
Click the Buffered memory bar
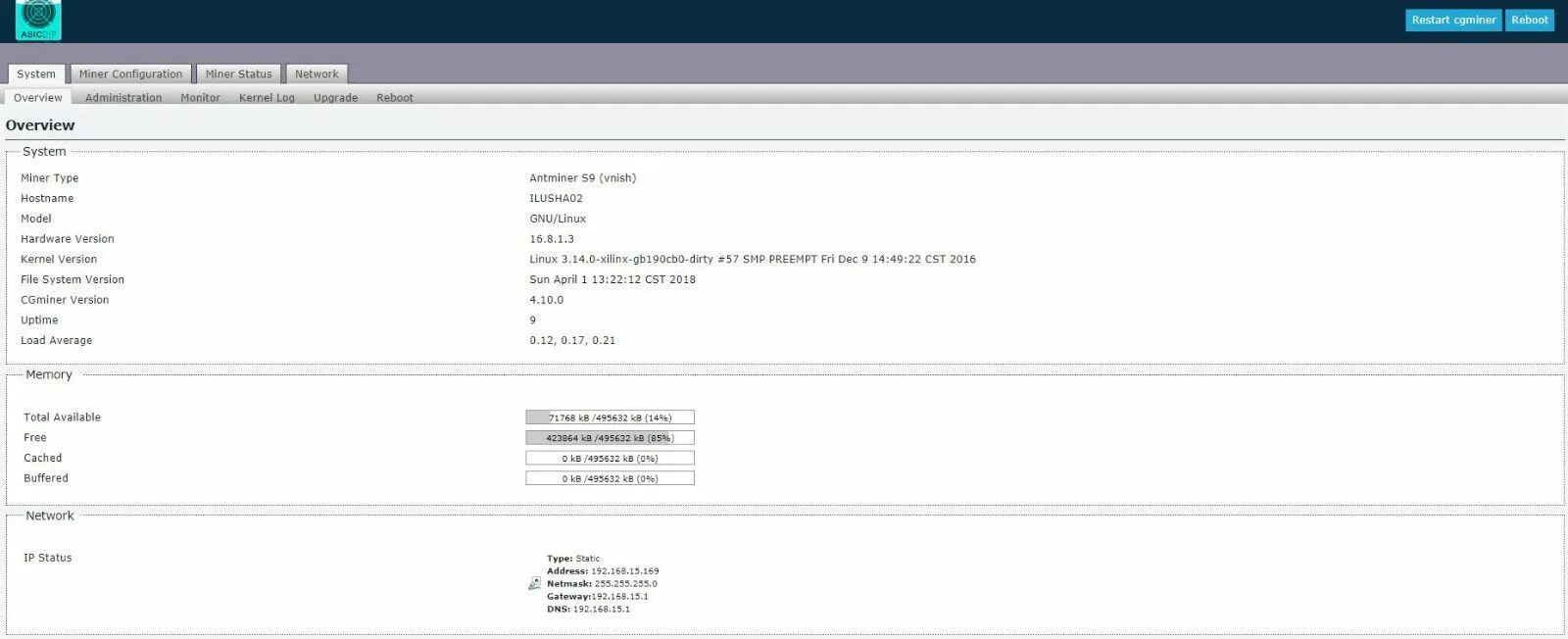click(x=610, y=478)
